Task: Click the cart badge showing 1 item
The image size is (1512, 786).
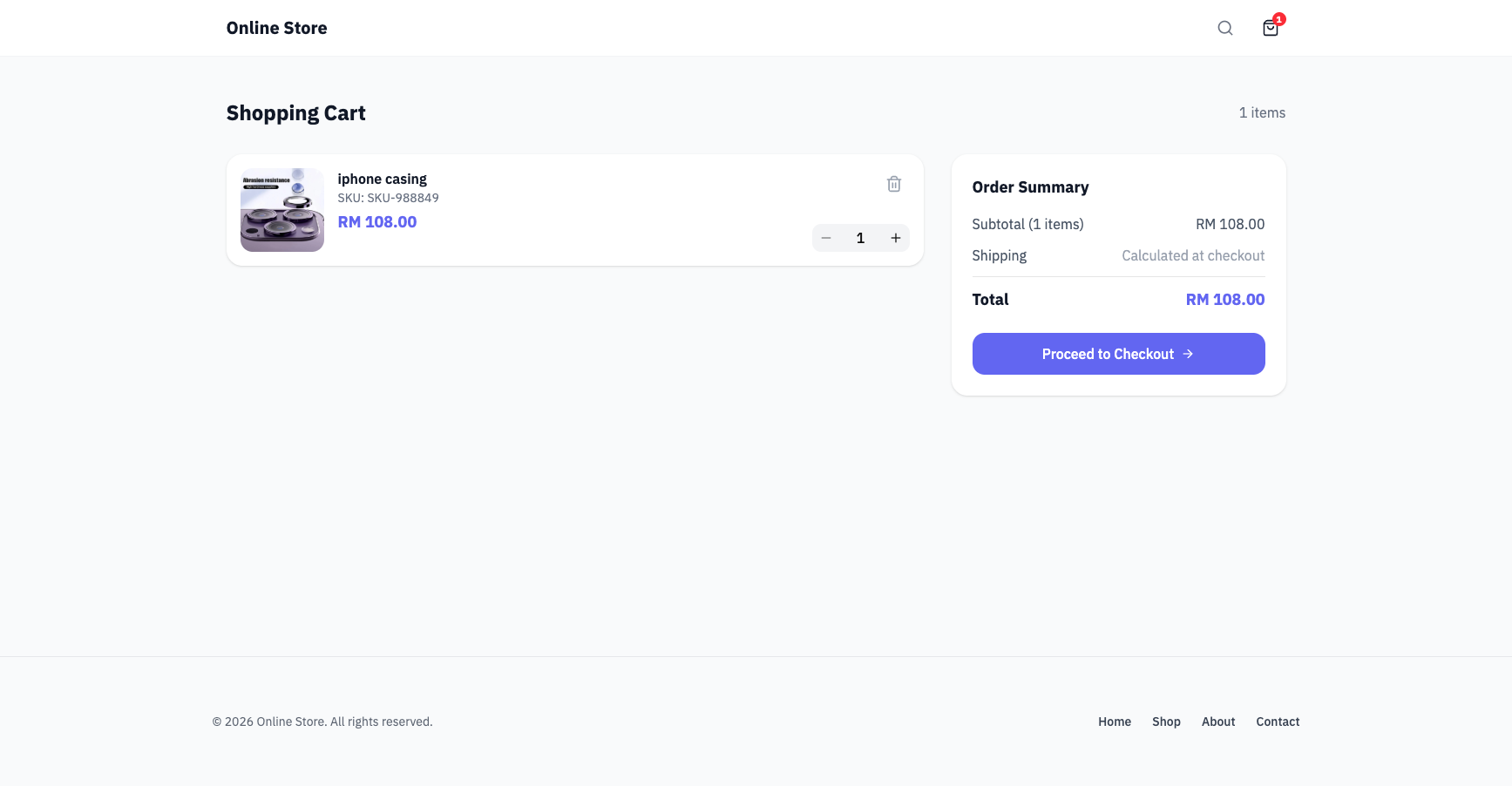Action: (x=1278, y=18)
